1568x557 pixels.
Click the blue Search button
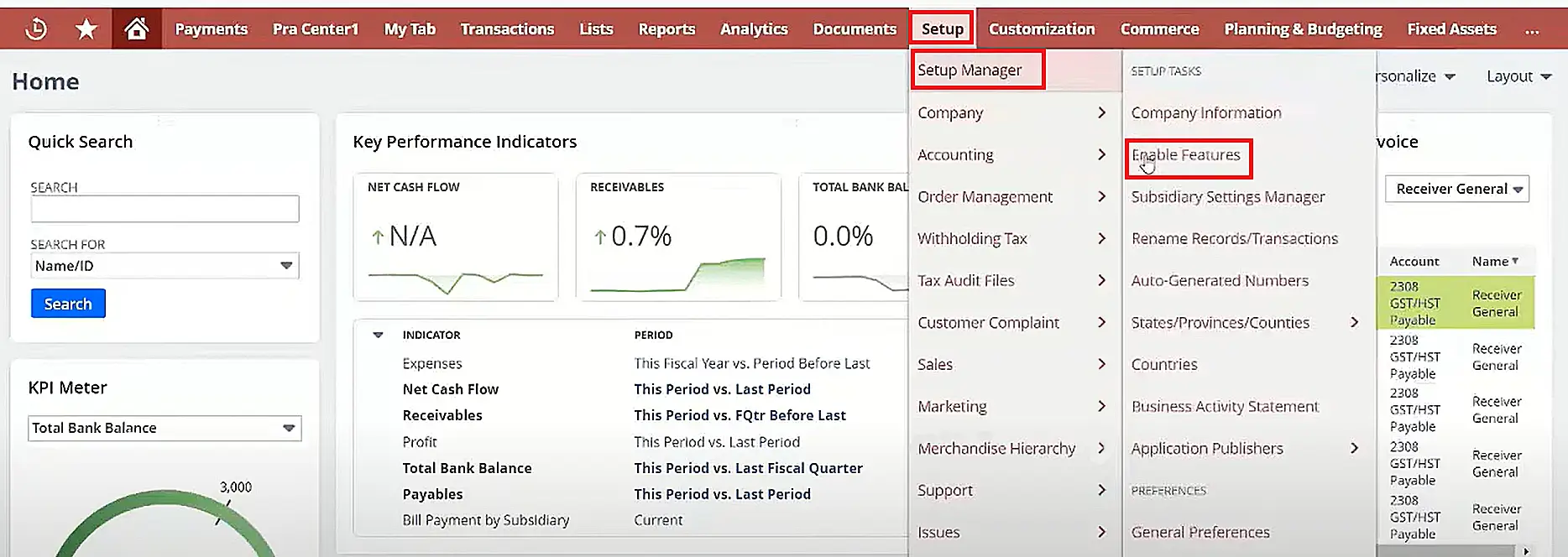[x=68, y=304]
